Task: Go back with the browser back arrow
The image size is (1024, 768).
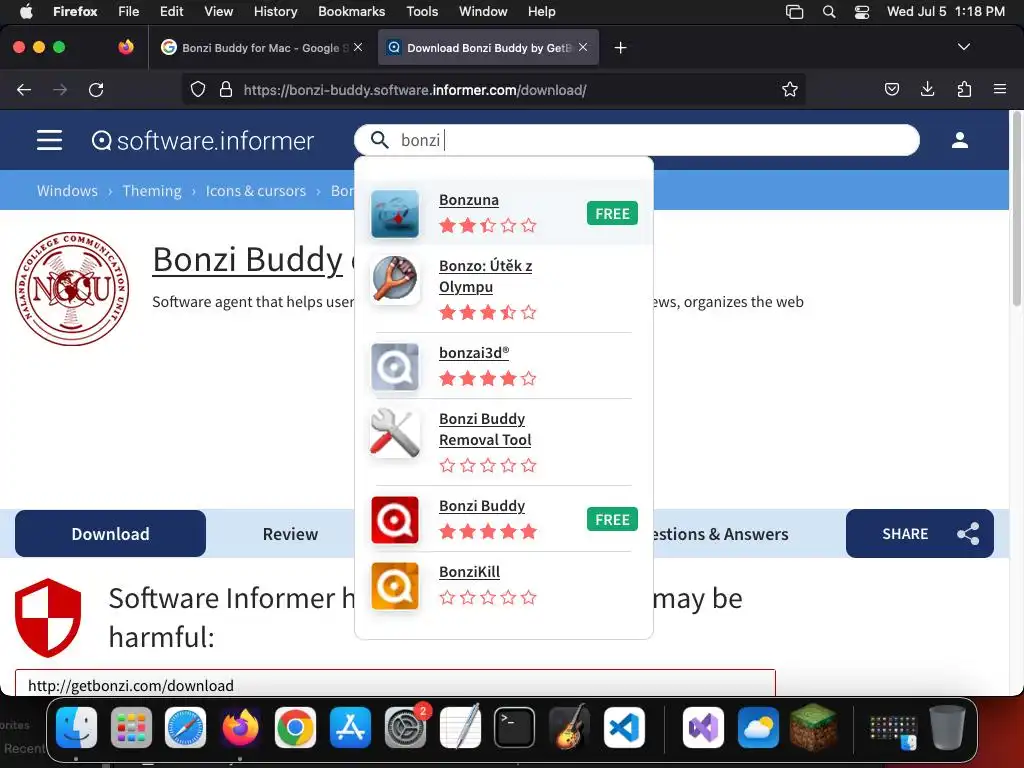Action: pos(24,89)
